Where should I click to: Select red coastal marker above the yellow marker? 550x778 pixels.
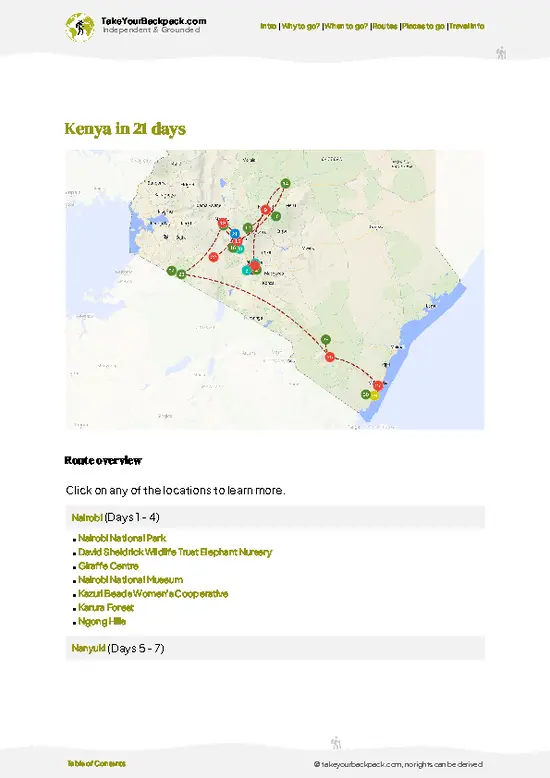coord(378,385)
